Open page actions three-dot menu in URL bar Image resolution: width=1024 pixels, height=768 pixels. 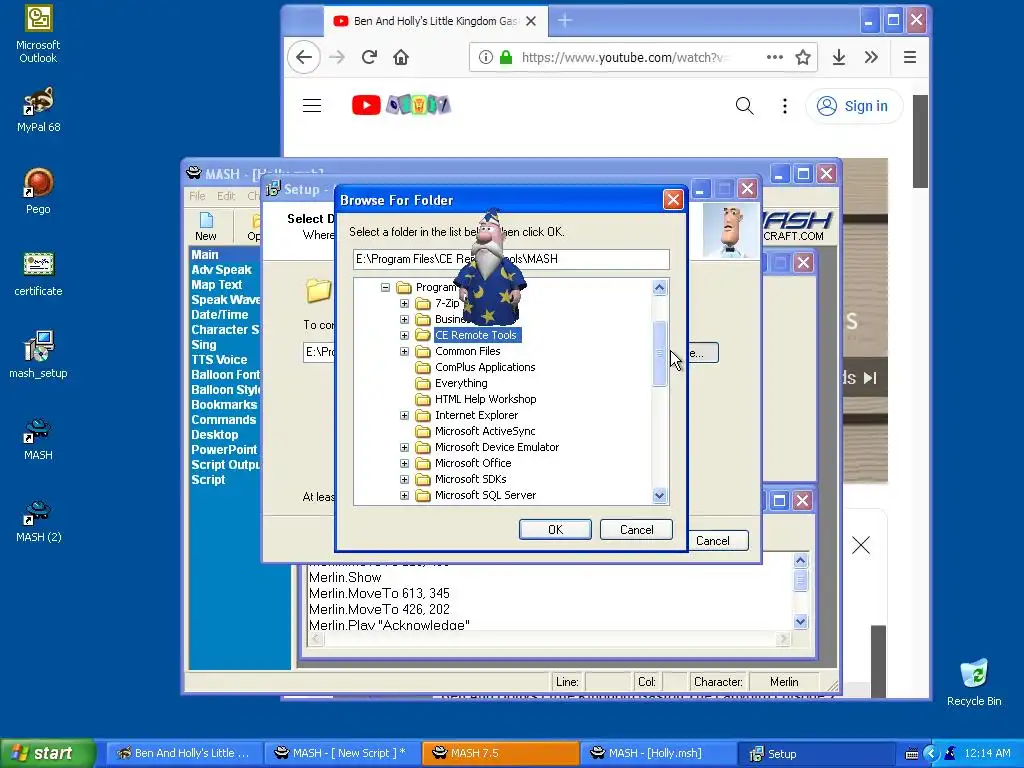775,57
